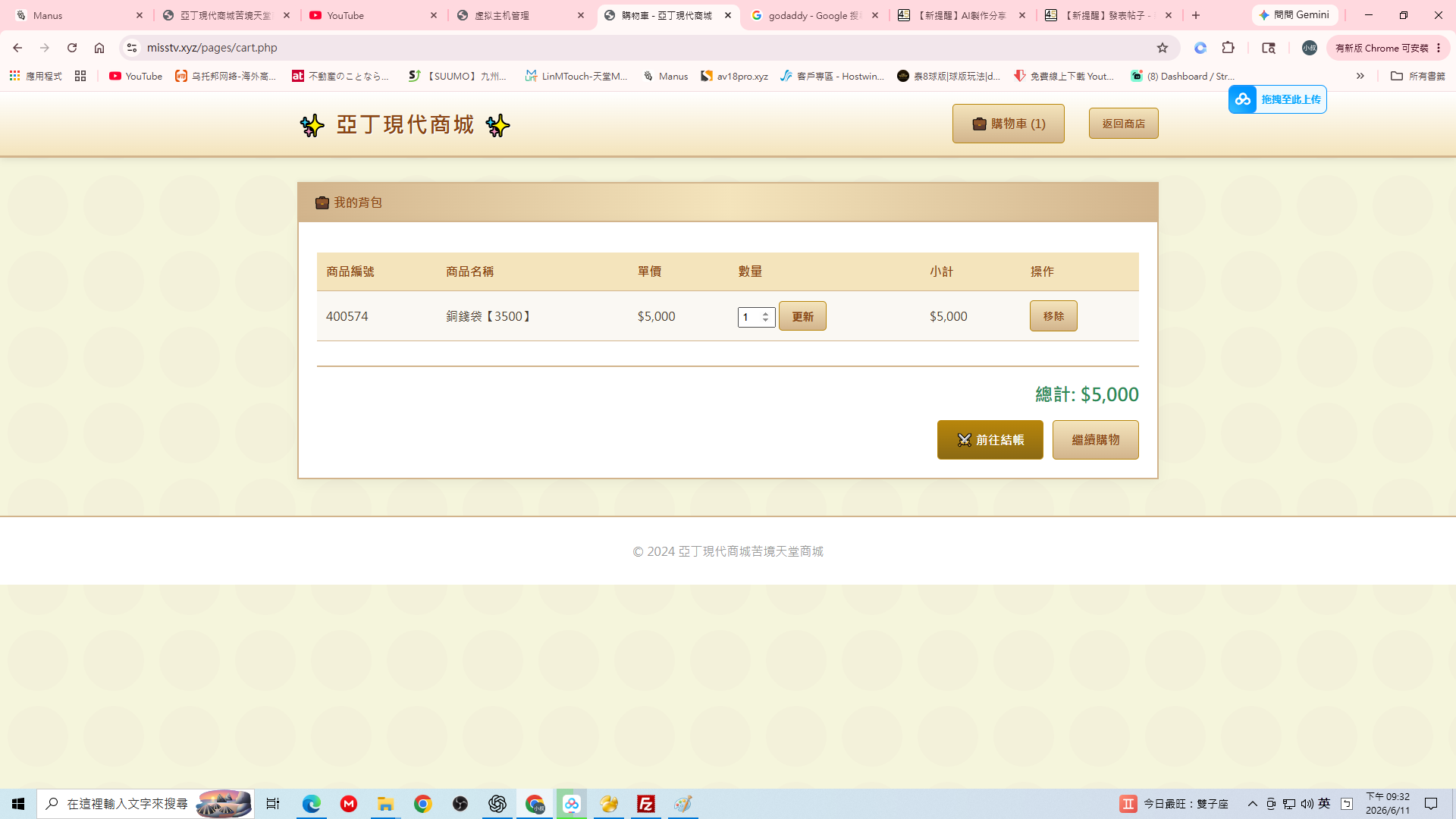
Task: Open the notification center icon
Action: 1431,804
